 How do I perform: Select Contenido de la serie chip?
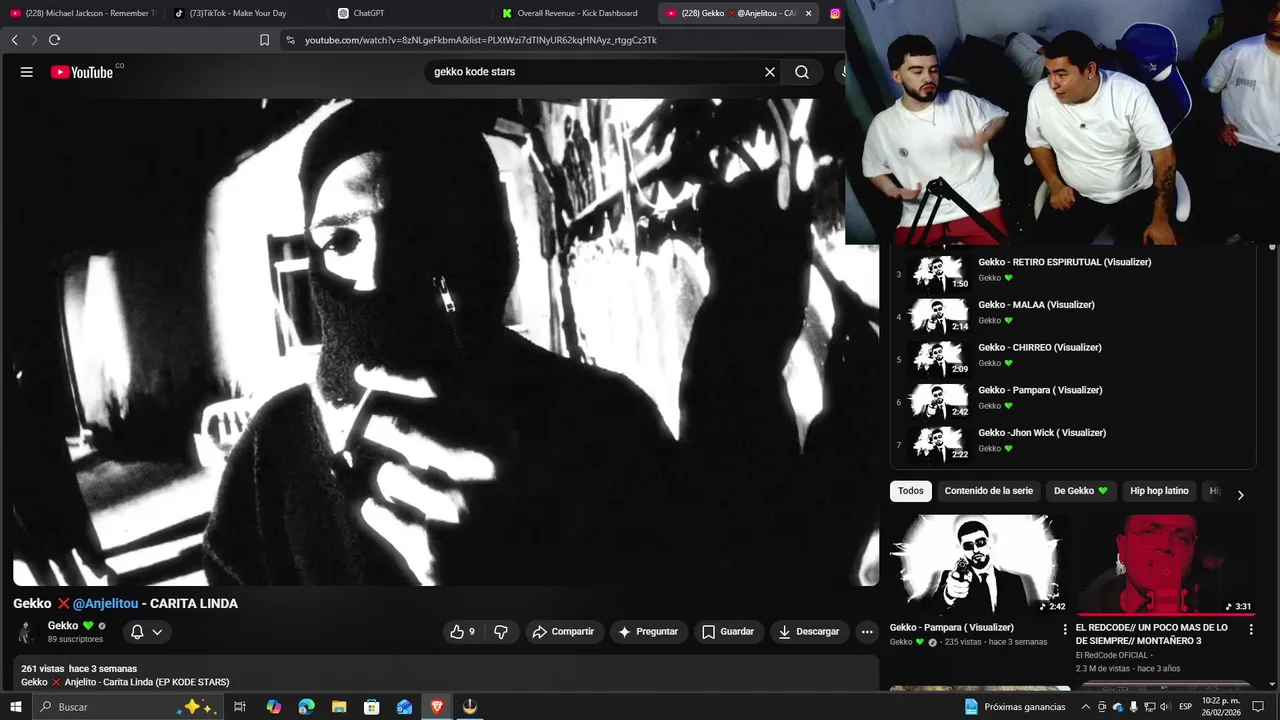pyautogui.click(x=989, y=491)
